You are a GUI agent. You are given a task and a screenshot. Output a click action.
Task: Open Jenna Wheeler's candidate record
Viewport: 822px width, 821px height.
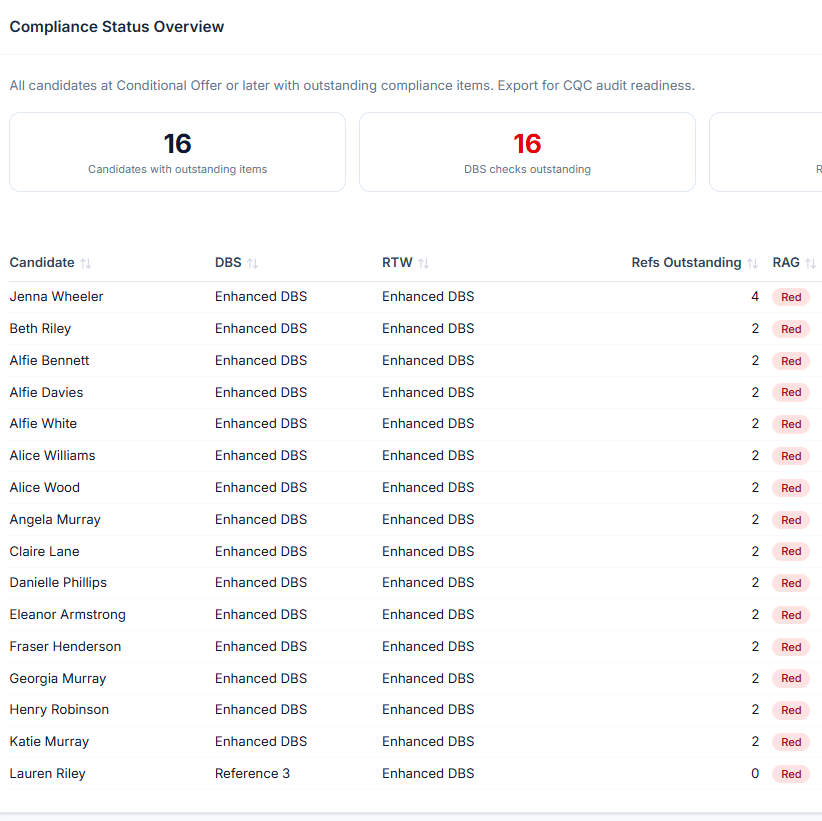click(56, 296)
